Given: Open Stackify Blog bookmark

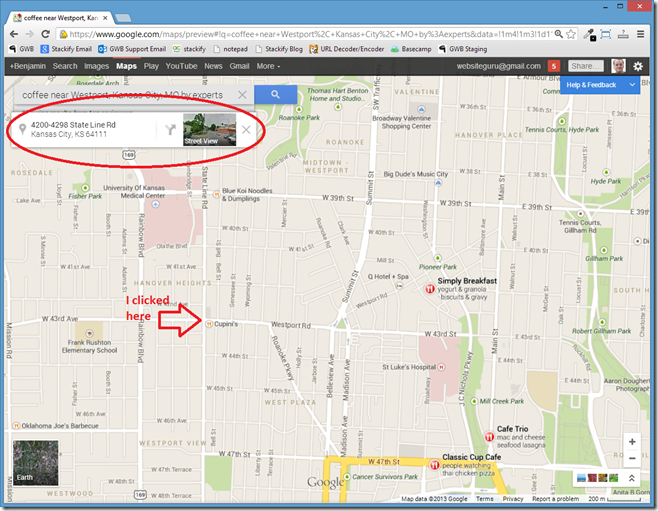Looking at the screenshot, I should tap(279, 49).
